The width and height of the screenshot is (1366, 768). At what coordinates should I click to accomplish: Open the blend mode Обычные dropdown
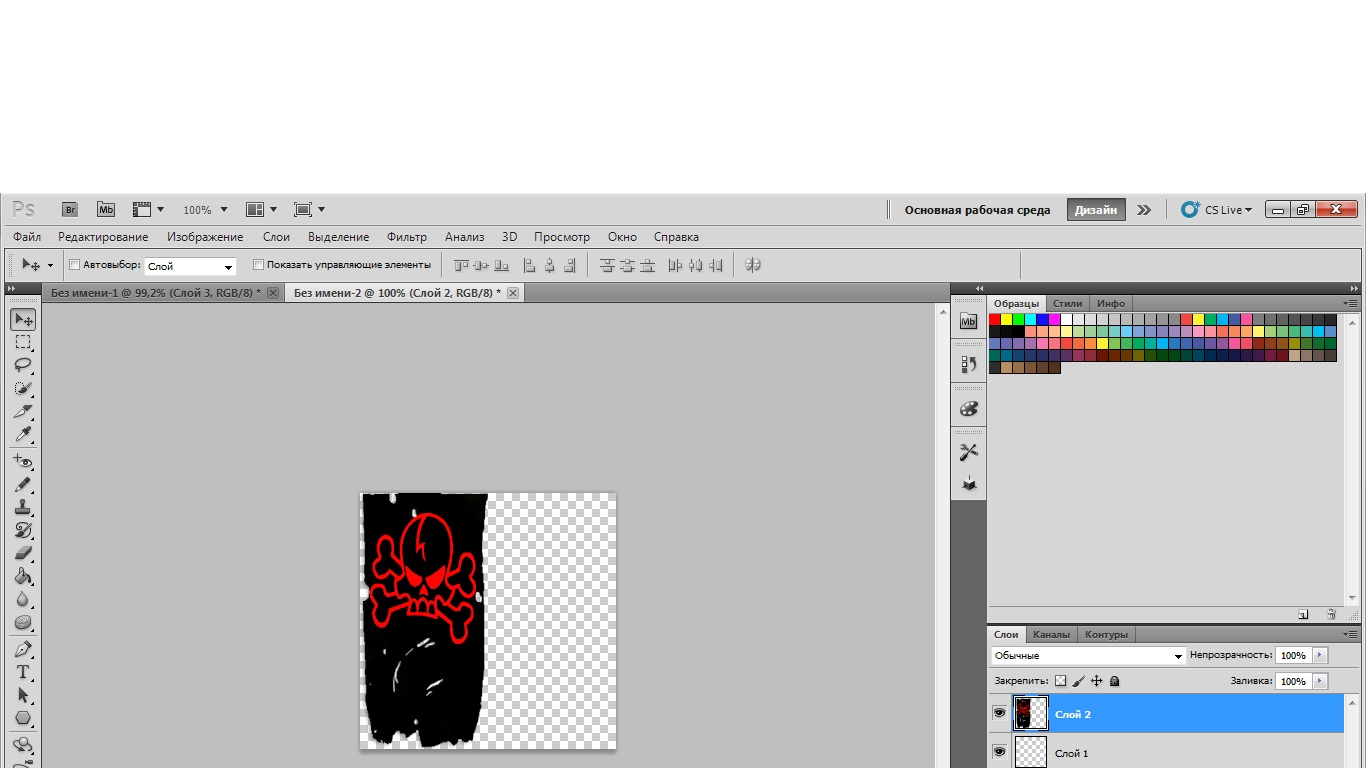[x=1088, y=656]
